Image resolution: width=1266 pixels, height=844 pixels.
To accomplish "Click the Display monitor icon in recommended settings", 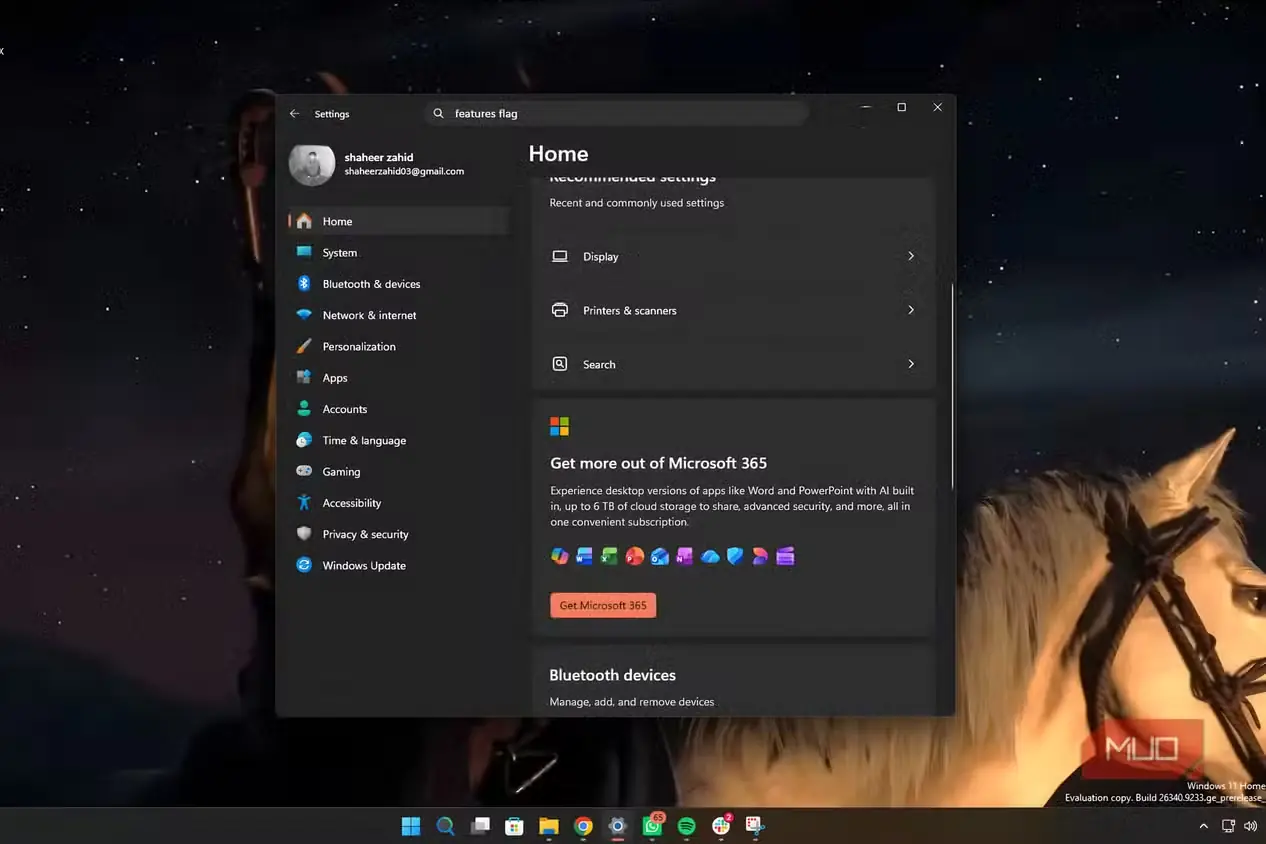I will (560, 256).
